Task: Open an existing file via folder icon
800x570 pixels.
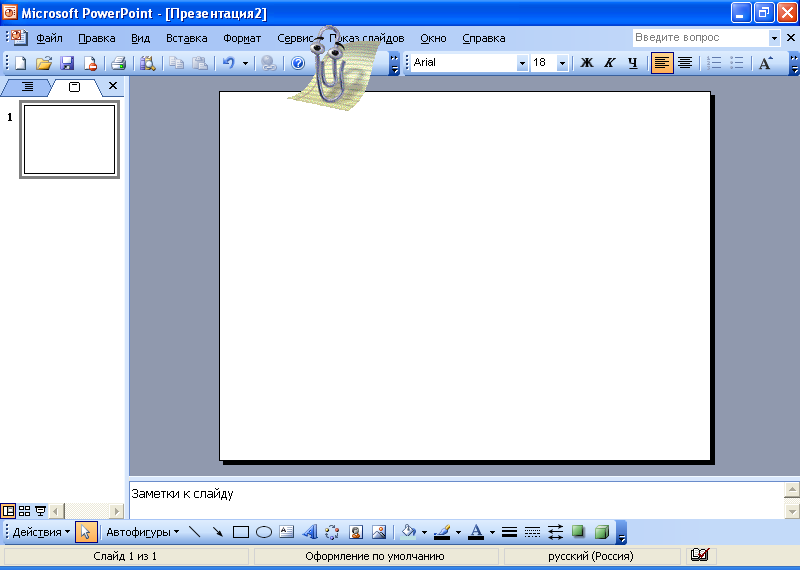Action: coord(44,63)
